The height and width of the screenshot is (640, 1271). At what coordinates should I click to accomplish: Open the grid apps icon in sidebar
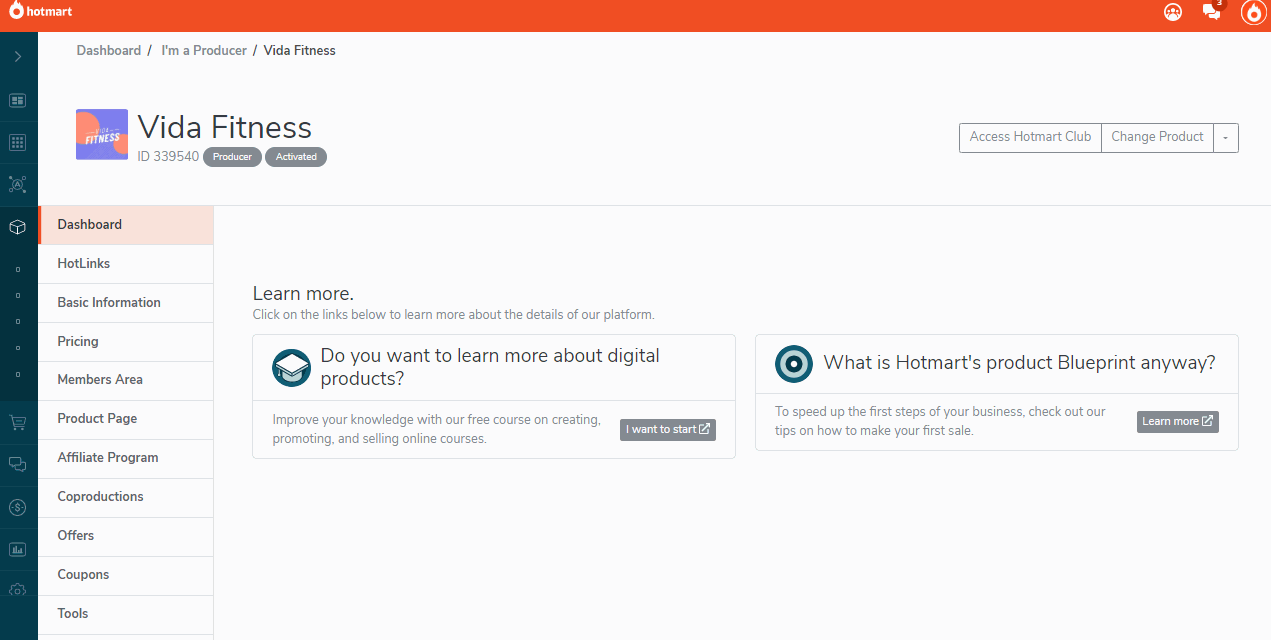pyautogui.click(x=18, y=143)
